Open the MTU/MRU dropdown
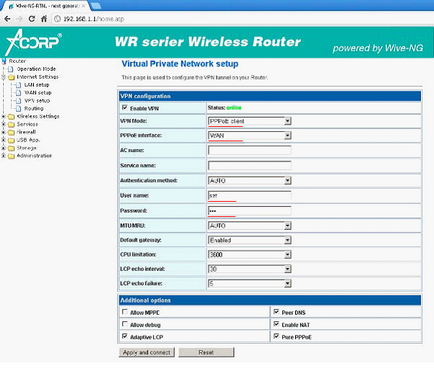Viewport: 434px width, 374px height. 249,226
